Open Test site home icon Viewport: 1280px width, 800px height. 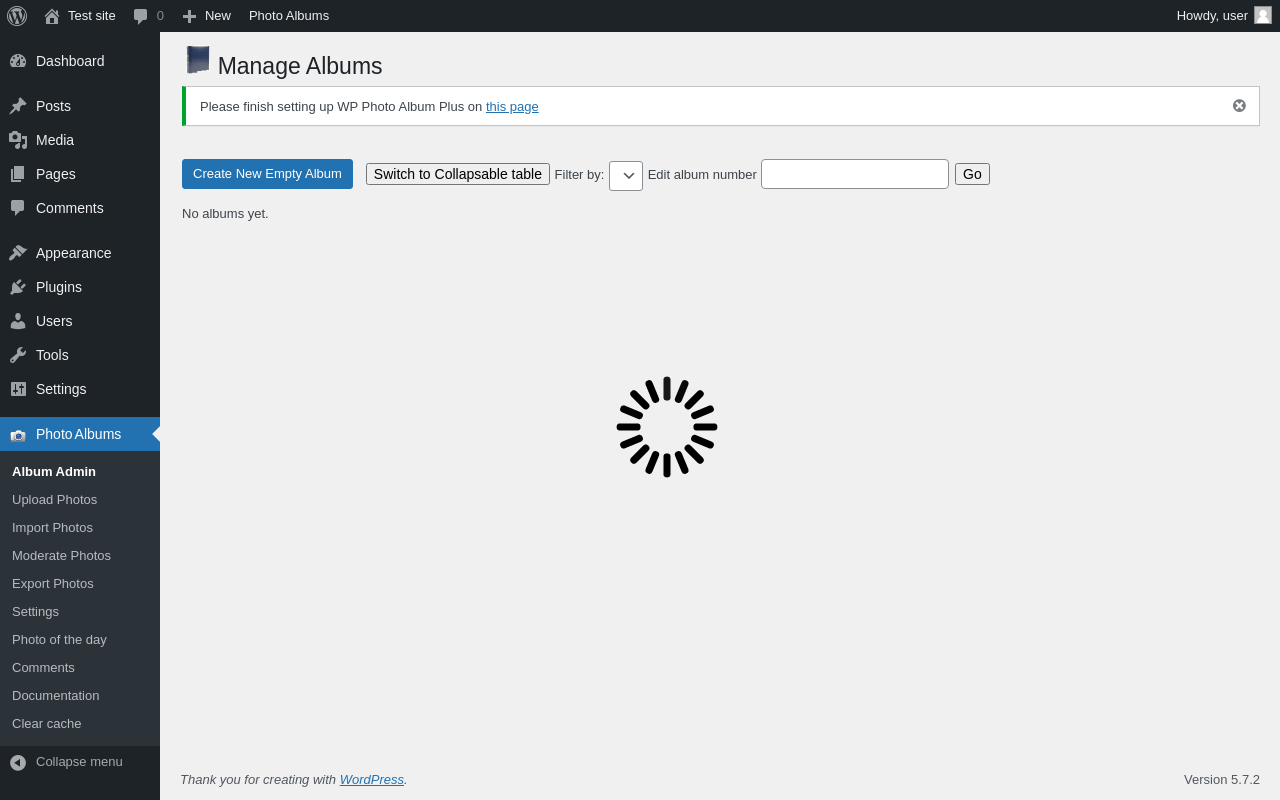click(x=52, y=16)
